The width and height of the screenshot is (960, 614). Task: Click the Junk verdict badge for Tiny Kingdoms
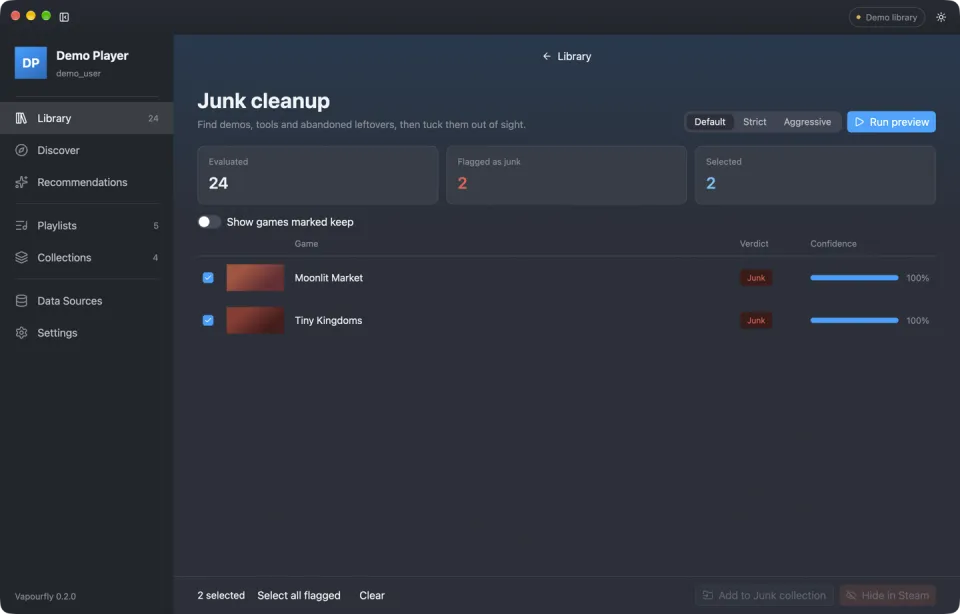756,320
